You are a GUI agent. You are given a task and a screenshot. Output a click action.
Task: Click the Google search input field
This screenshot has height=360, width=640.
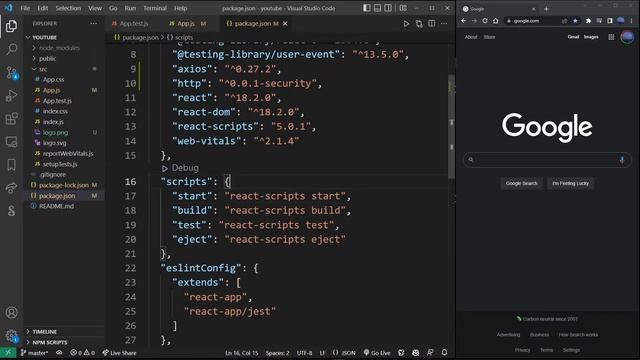pyautogui.click(x=547, y=160)
